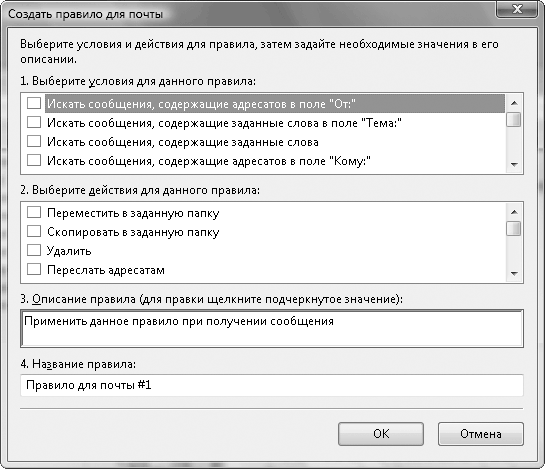
Task: Click the conditions list scroll-up arrow
Action: tap(514, 103)
